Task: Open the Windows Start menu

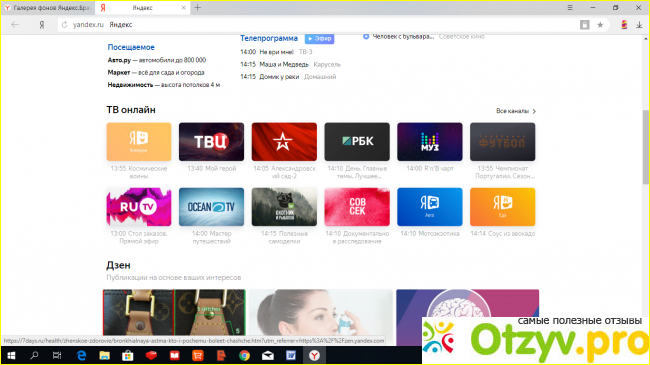Action: [11, 355]
